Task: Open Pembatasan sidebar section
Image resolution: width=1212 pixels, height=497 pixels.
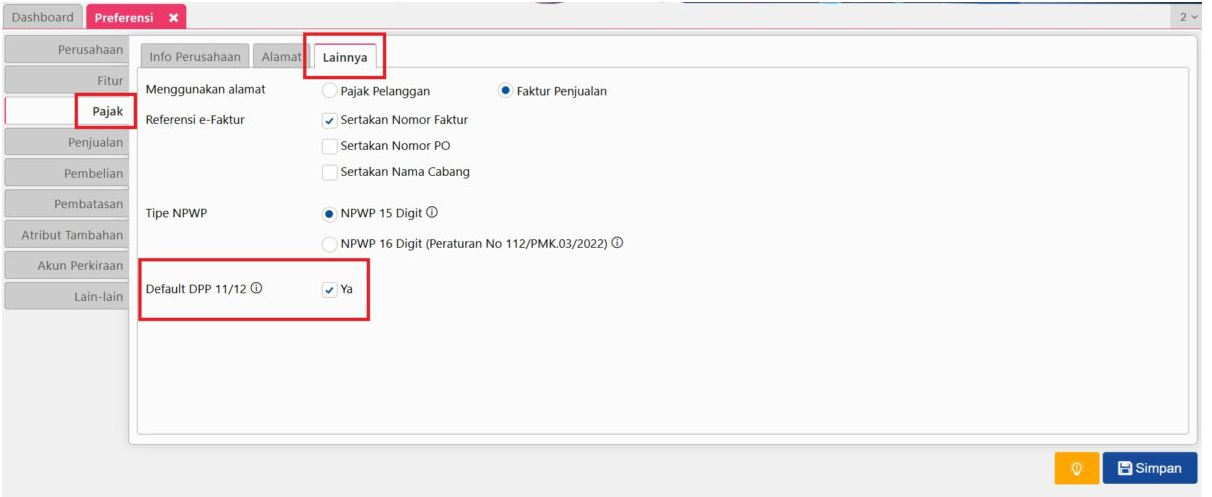Action: click(67, 204)
